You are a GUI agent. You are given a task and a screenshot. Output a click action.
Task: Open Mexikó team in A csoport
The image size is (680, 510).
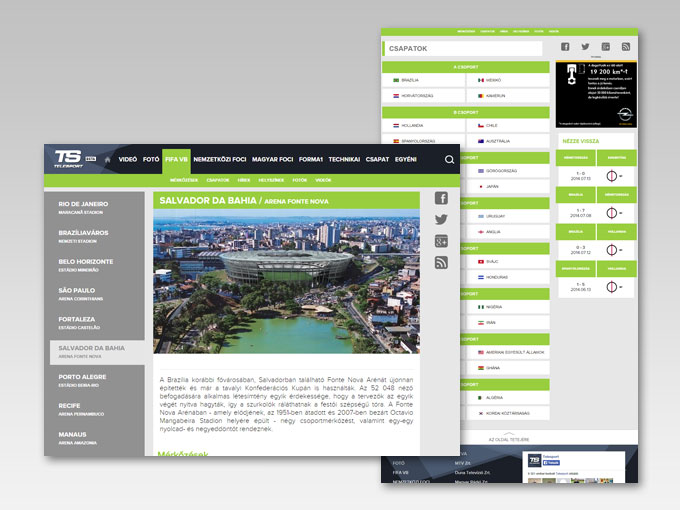508,80
